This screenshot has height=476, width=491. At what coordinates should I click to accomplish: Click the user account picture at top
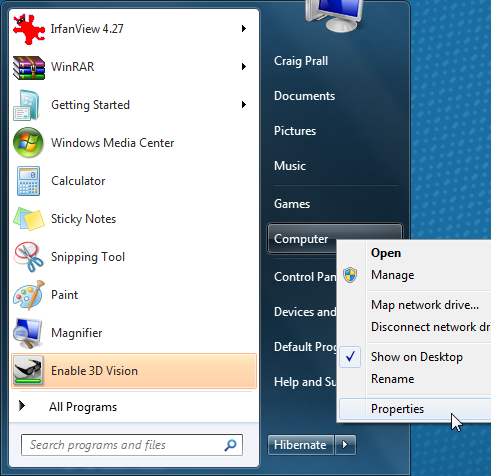tap(334, 15)
